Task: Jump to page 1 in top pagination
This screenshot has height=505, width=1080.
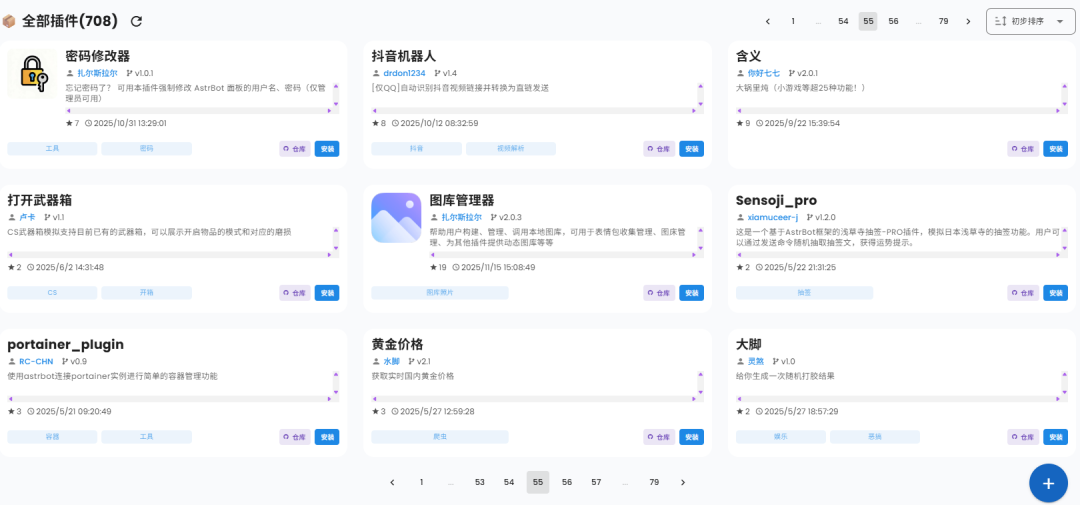Action: (793, 21)
